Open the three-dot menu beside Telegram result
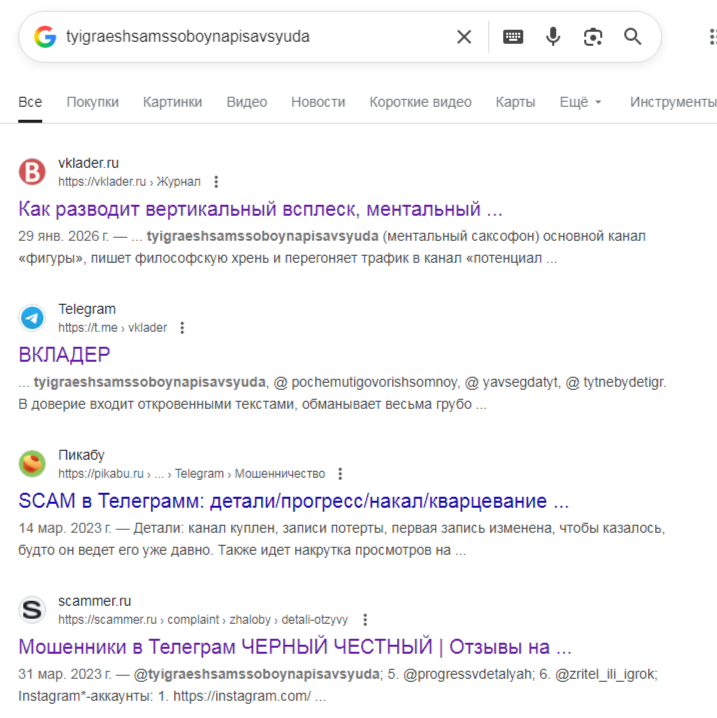 [182, 328]
